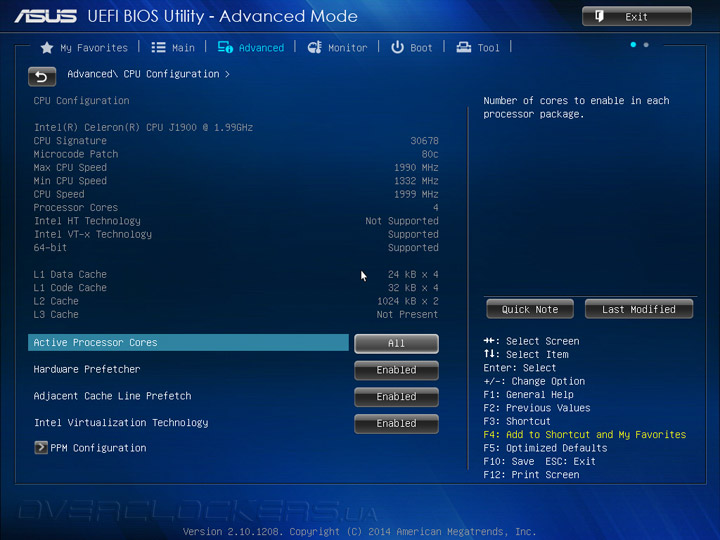Select the Active Processor Cores row
This screenshot has height=540, width=720.
coord(188,343)
